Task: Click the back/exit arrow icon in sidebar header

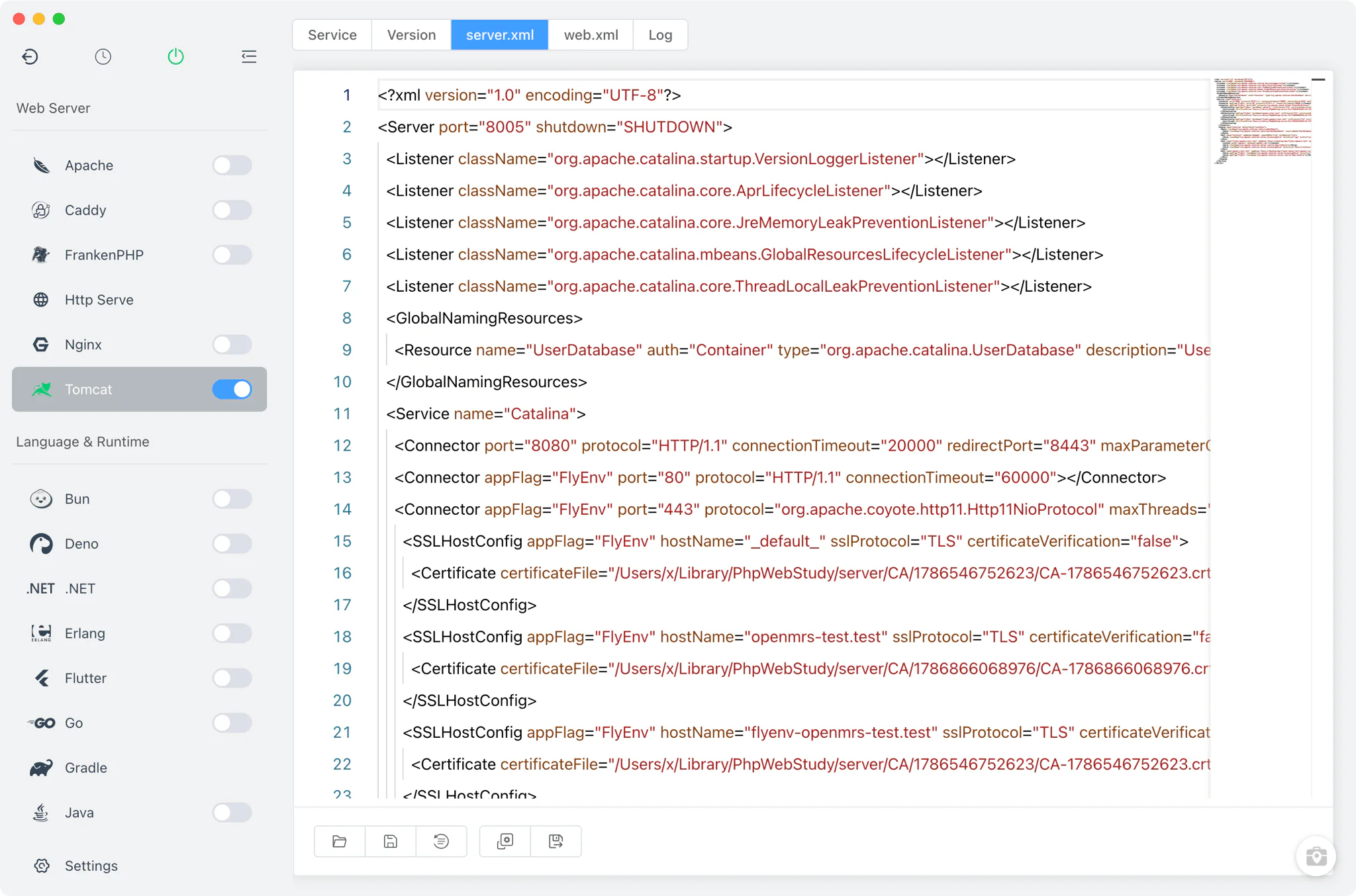Action: [x=30, y=57]
